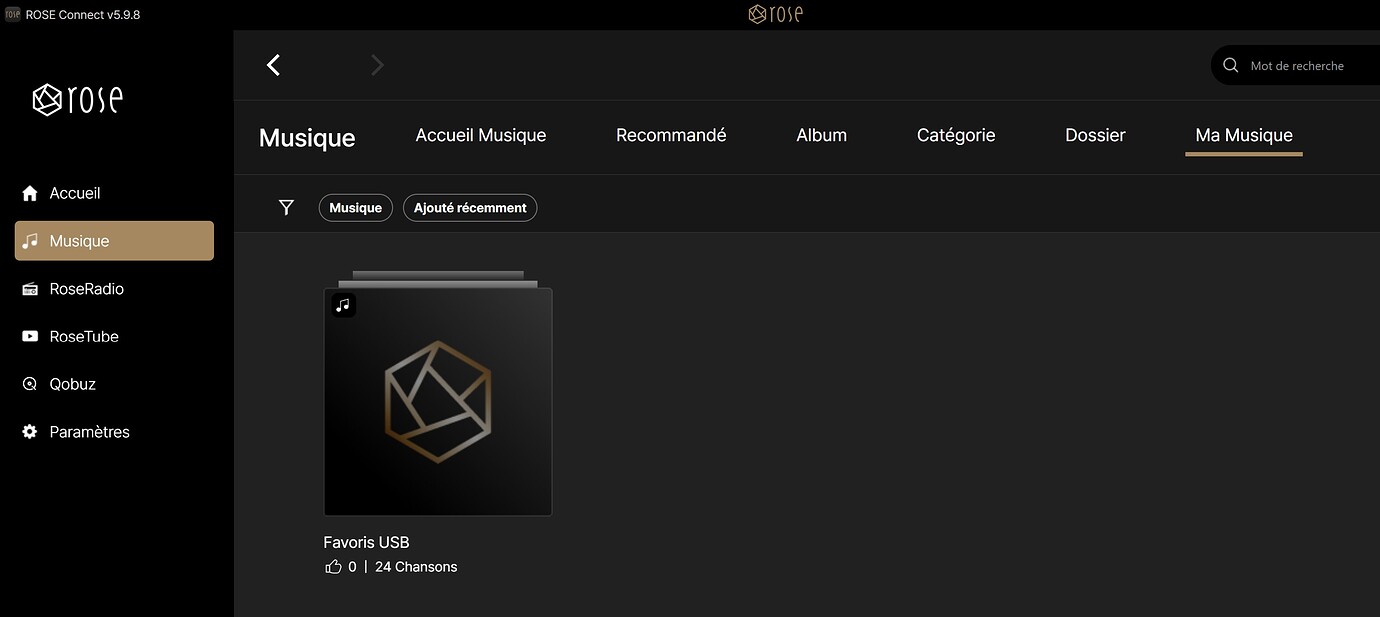Focus the Mot de recherche search field
This screenshot has height=617, width=1380.
[x=1296, y=65]
